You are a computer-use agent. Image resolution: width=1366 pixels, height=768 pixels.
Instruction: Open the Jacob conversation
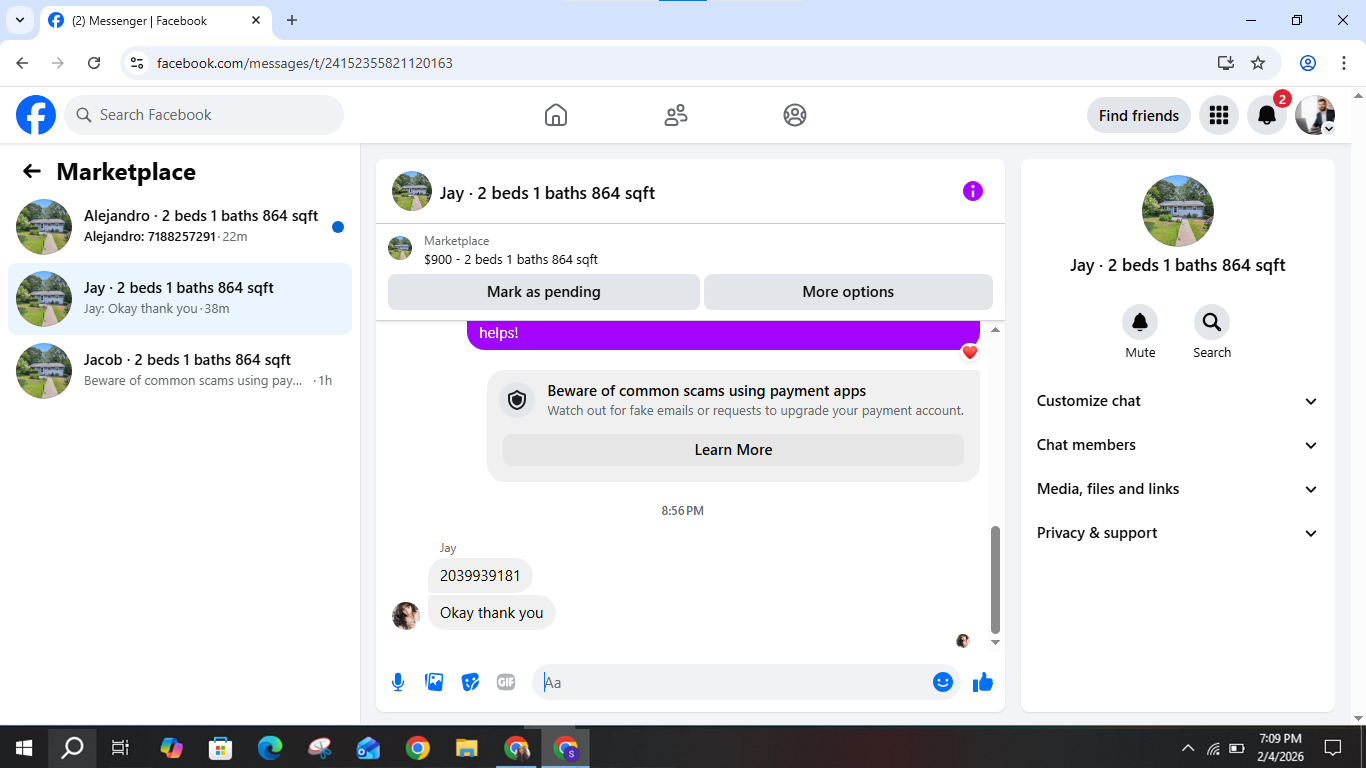180,371
